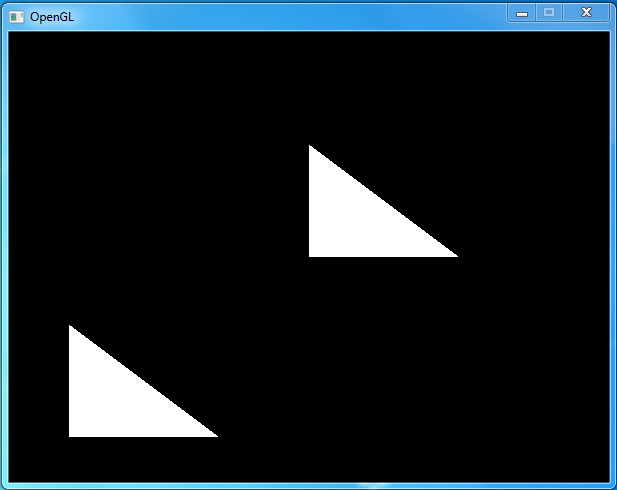Viewport: 617px width, 490px height.
Task: Maximize the OpenGL window
Action: click(549, 13)
